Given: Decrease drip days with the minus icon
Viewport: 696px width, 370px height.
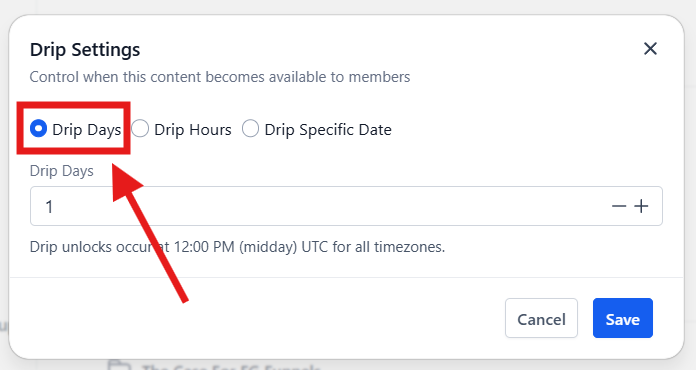Looking at the screenshot, I should point(619,206).
